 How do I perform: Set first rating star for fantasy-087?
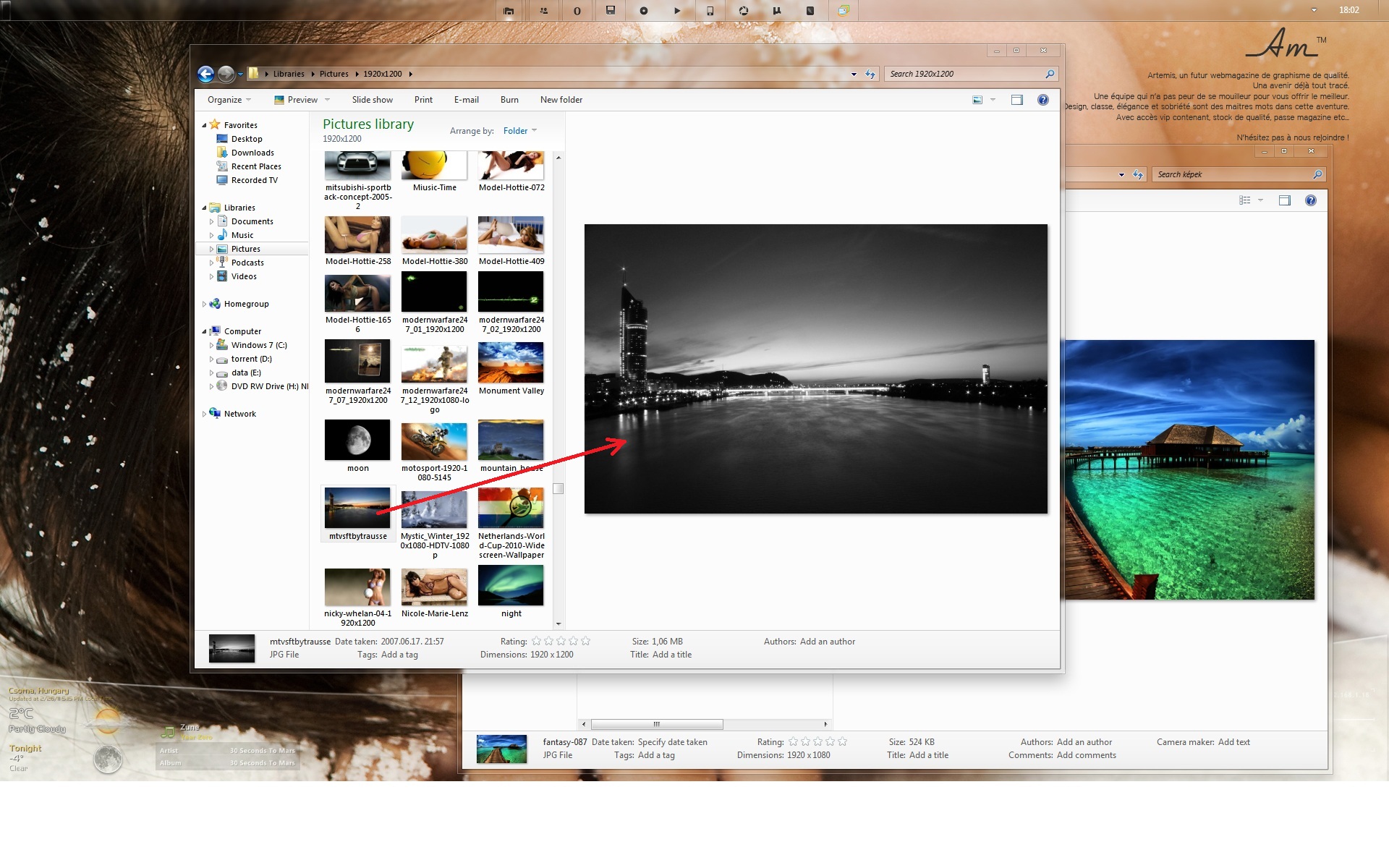(793, 741)
